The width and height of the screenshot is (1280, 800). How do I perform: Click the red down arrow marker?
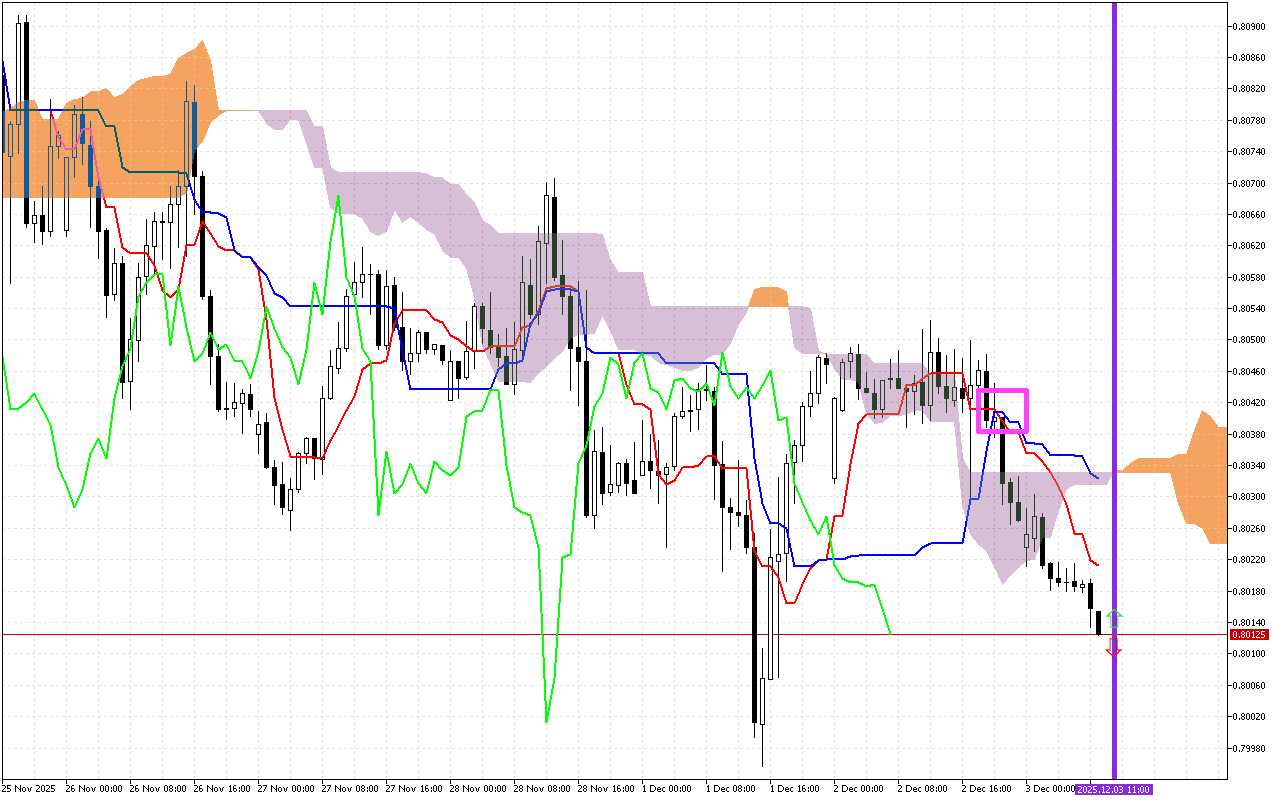coord(1114,649)
